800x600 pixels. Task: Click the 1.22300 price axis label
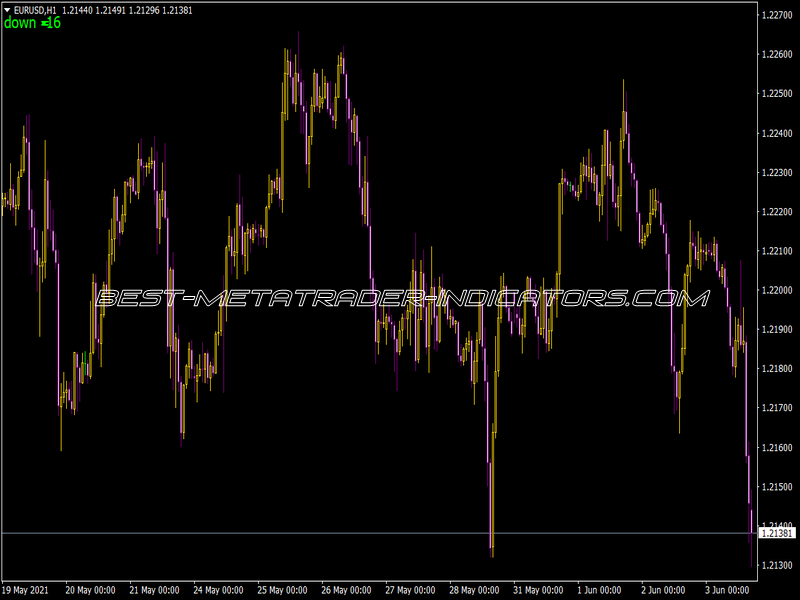(x=777, y=172)
